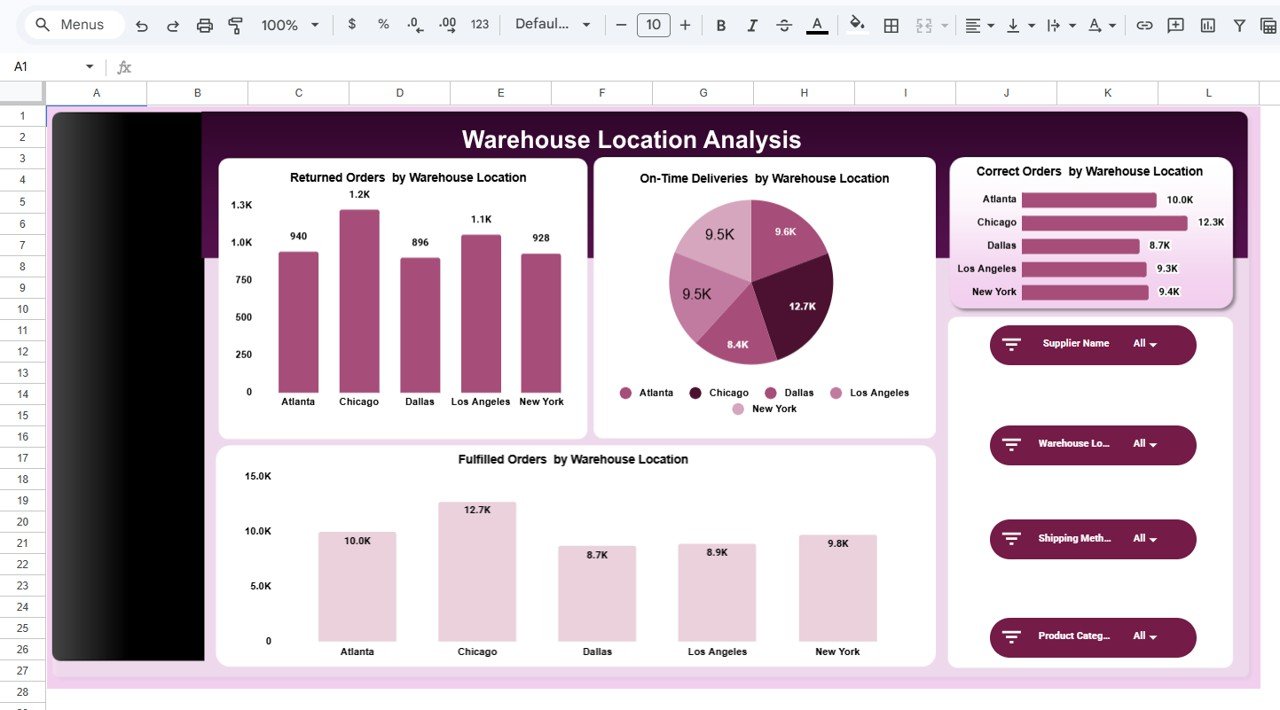Screen dimensions: 1280x710
Task: Click the increase font size button
Action: point(686,24)
